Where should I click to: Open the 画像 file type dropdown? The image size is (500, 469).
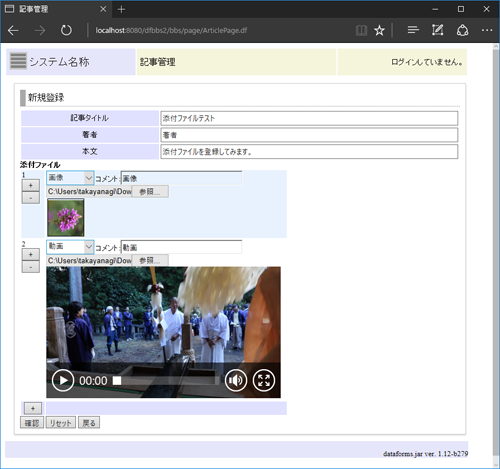(70, 178)
